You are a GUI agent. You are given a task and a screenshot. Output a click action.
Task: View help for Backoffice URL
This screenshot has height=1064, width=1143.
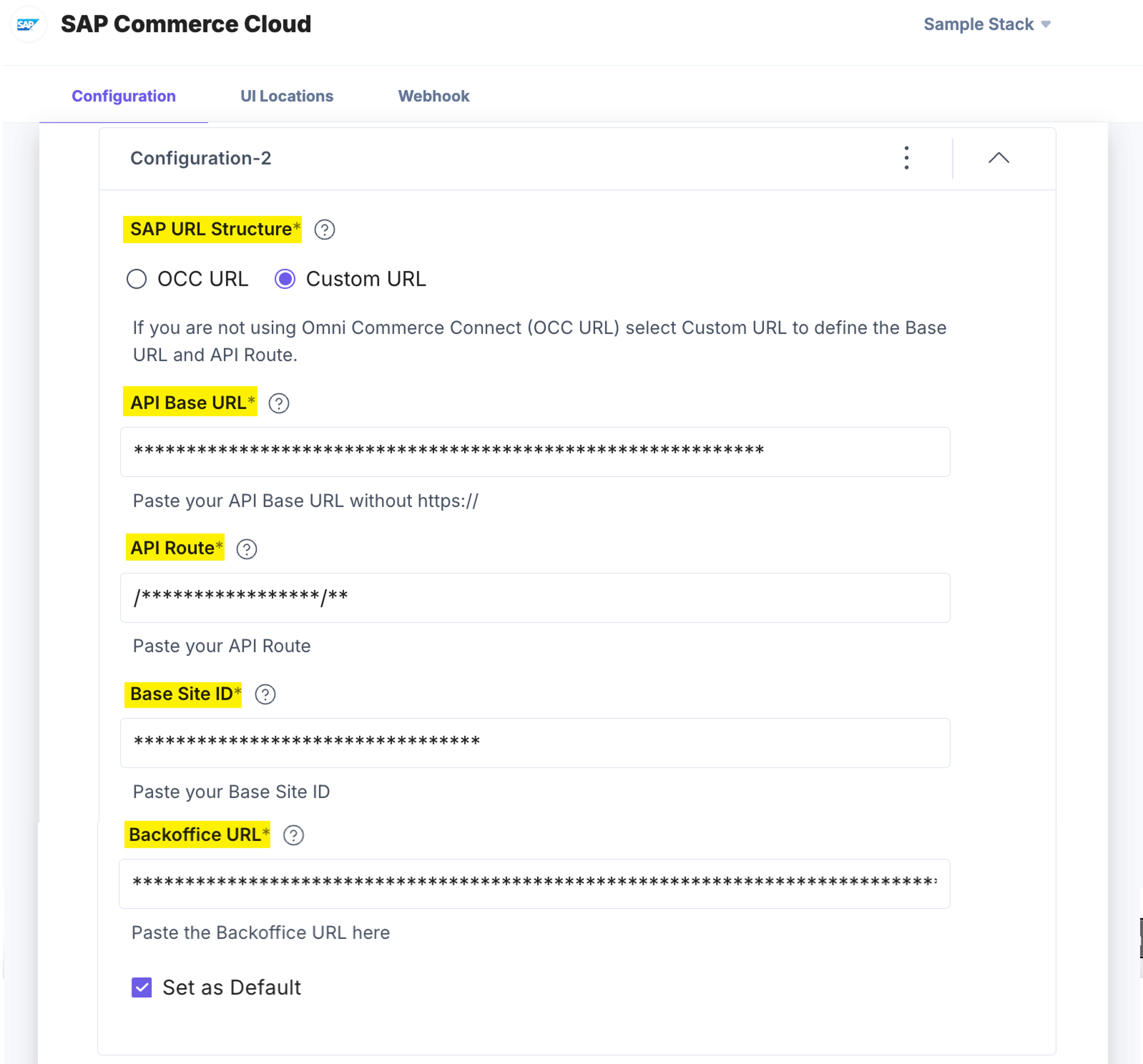pos(293,835)
